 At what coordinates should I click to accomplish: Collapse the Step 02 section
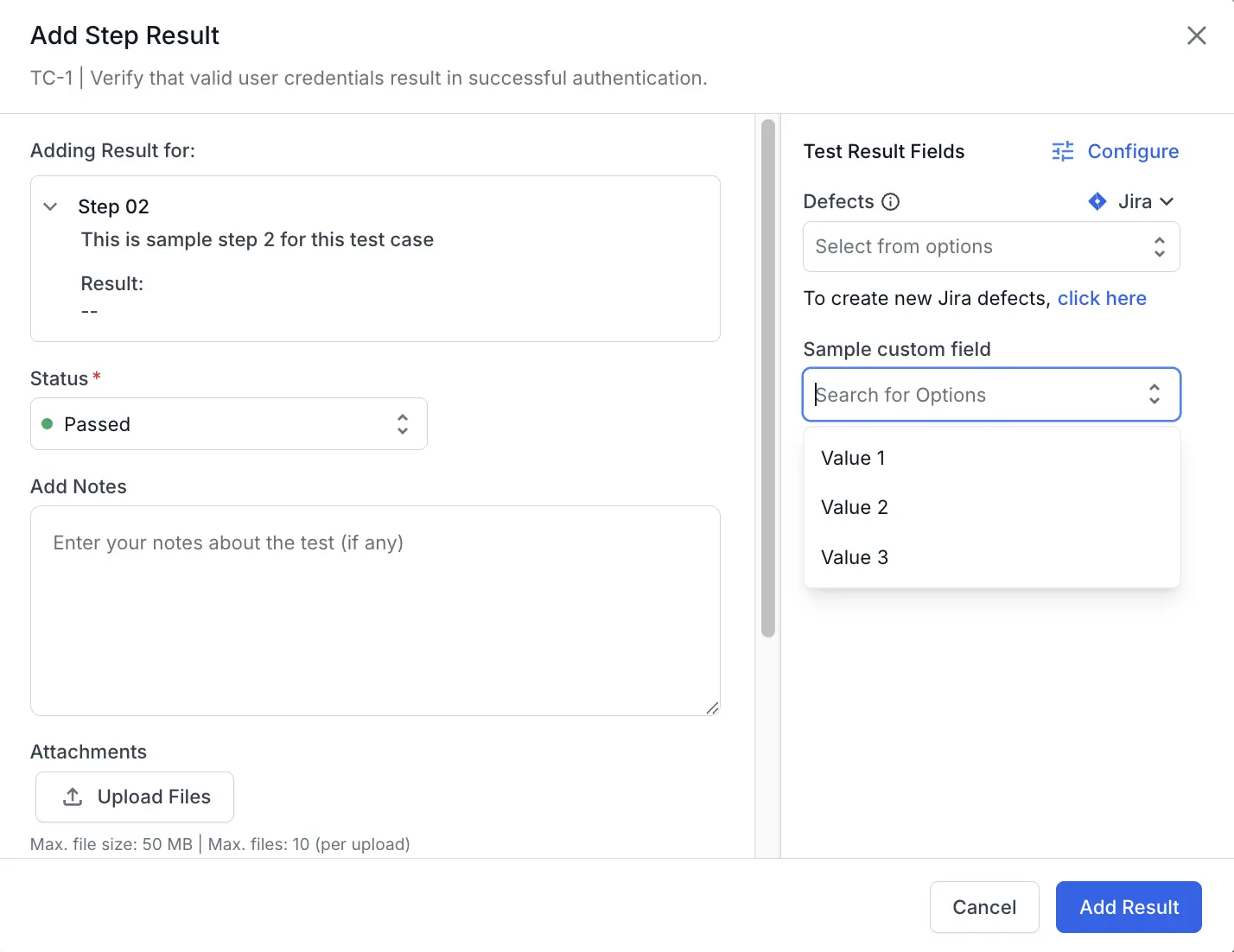pos(50,206)
